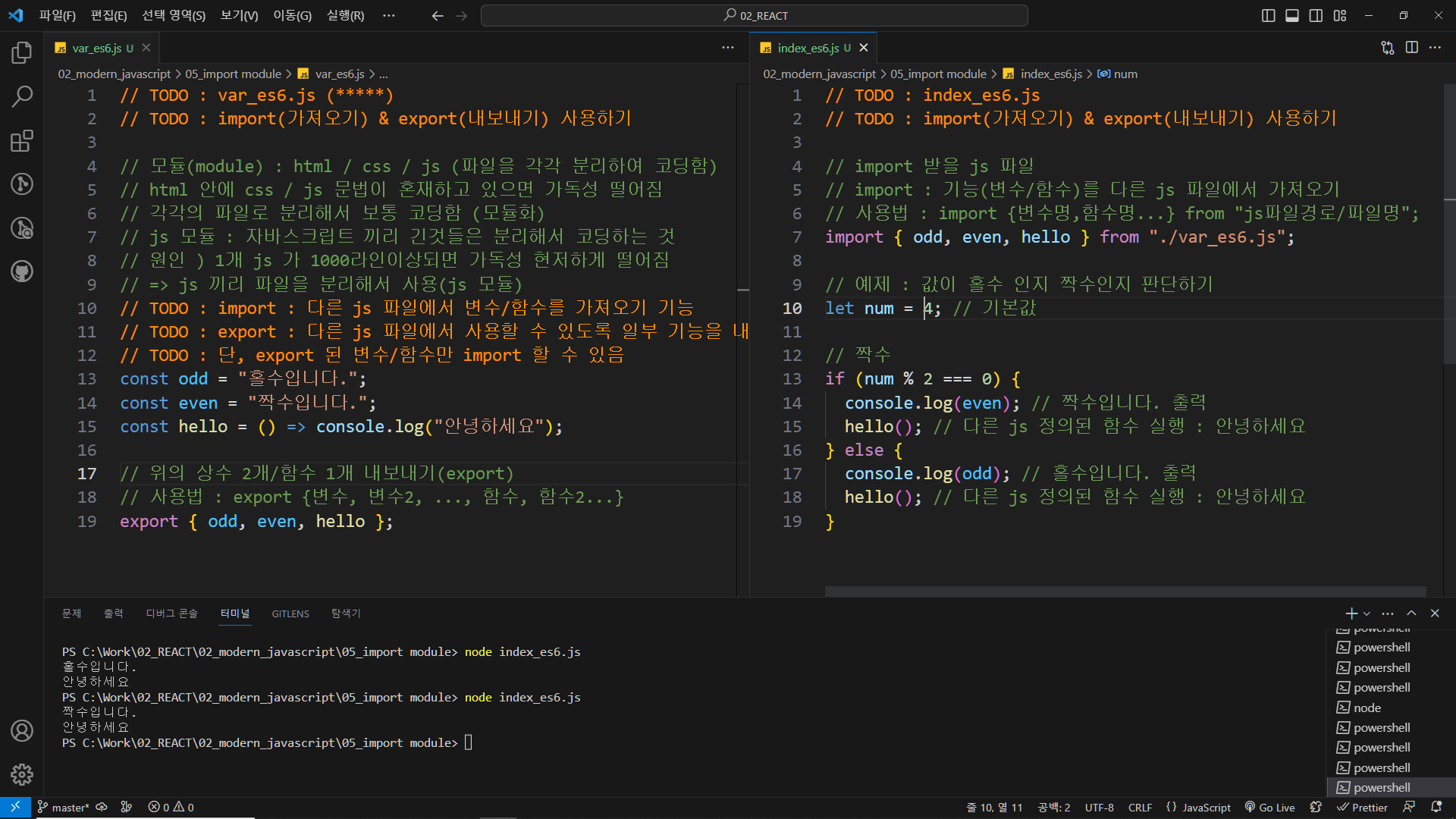Open new terminal profile dropdown arrow
The width and height of the screenshot is (1456, 819).
1367,613
